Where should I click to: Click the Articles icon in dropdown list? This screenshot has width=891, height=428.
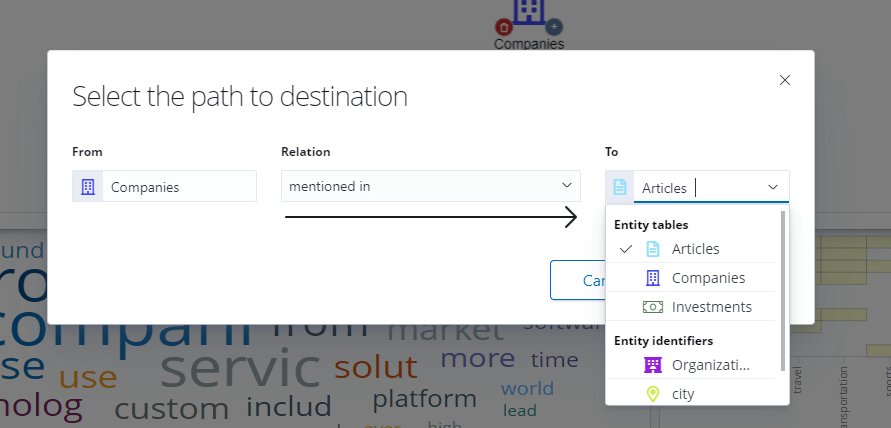[653, 249]
